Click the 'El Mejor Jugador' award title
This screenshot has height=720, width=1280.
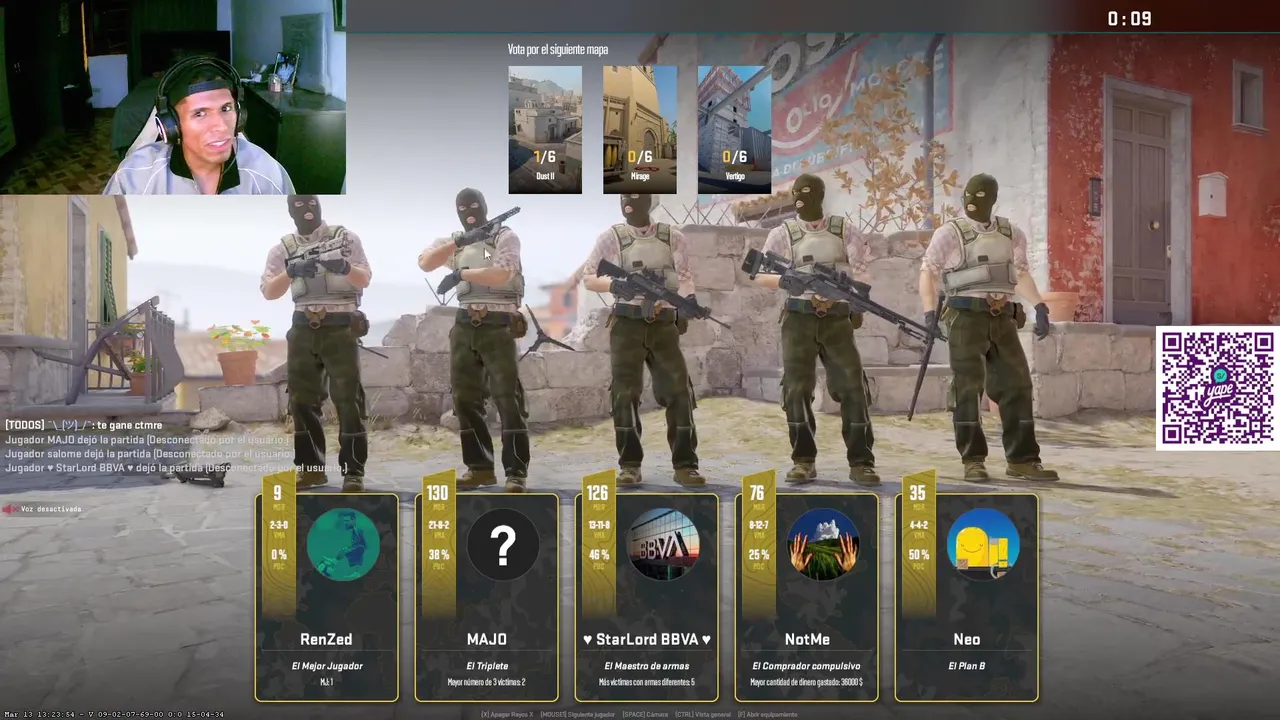[x=327, y=666]
